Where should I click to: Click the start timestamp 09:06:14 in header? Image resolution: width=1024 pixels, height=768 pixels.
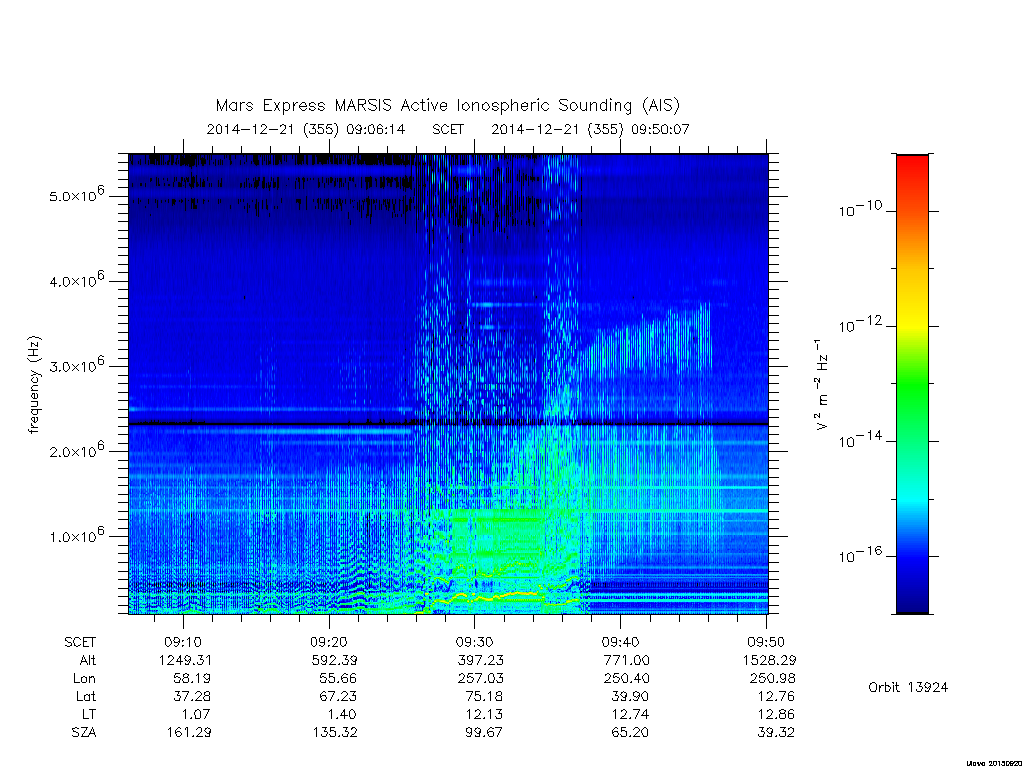(x=376, y=129)
